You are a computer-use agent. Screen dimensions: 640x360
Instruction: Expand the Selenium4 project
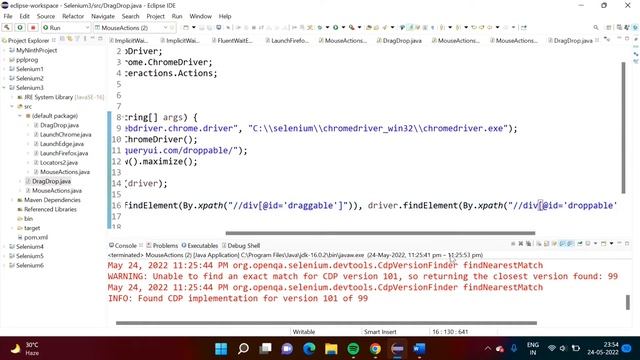pyautogui.click(x=4, y=247)
